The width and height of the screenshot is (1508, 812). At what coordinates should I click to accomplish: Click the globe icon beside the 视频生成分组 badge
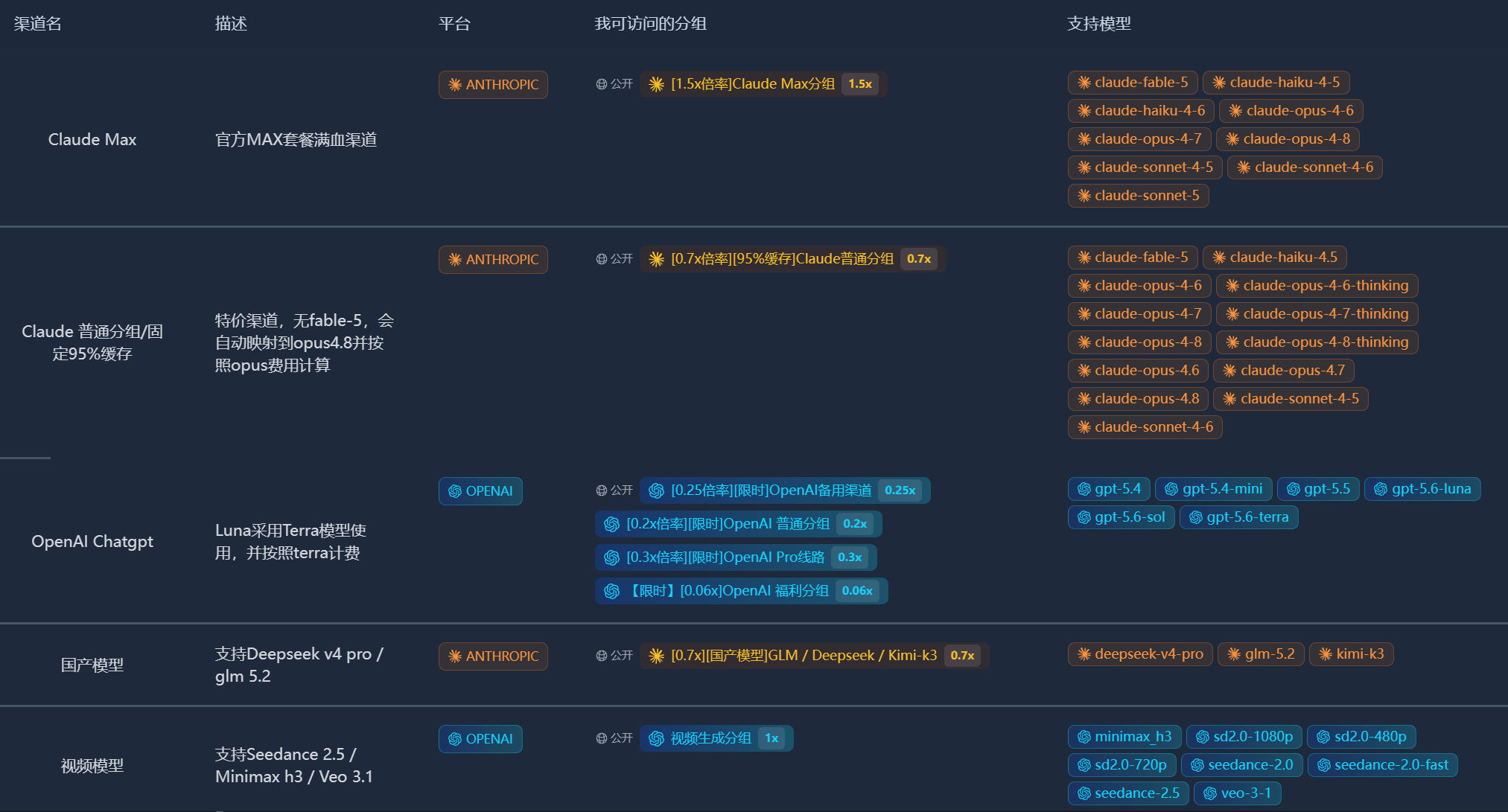pyautogui.click(x=602, y=738)
